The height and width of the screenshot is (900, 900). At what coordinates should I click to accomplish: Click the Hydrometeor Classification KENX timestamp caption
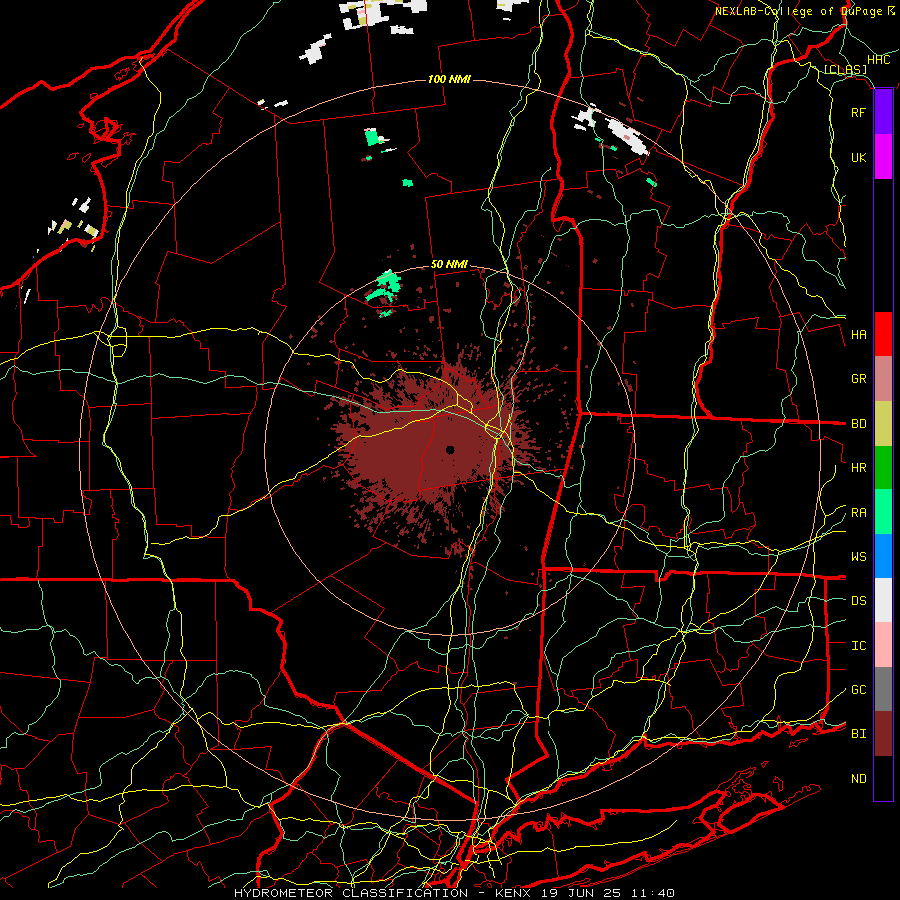coord(454,893)
